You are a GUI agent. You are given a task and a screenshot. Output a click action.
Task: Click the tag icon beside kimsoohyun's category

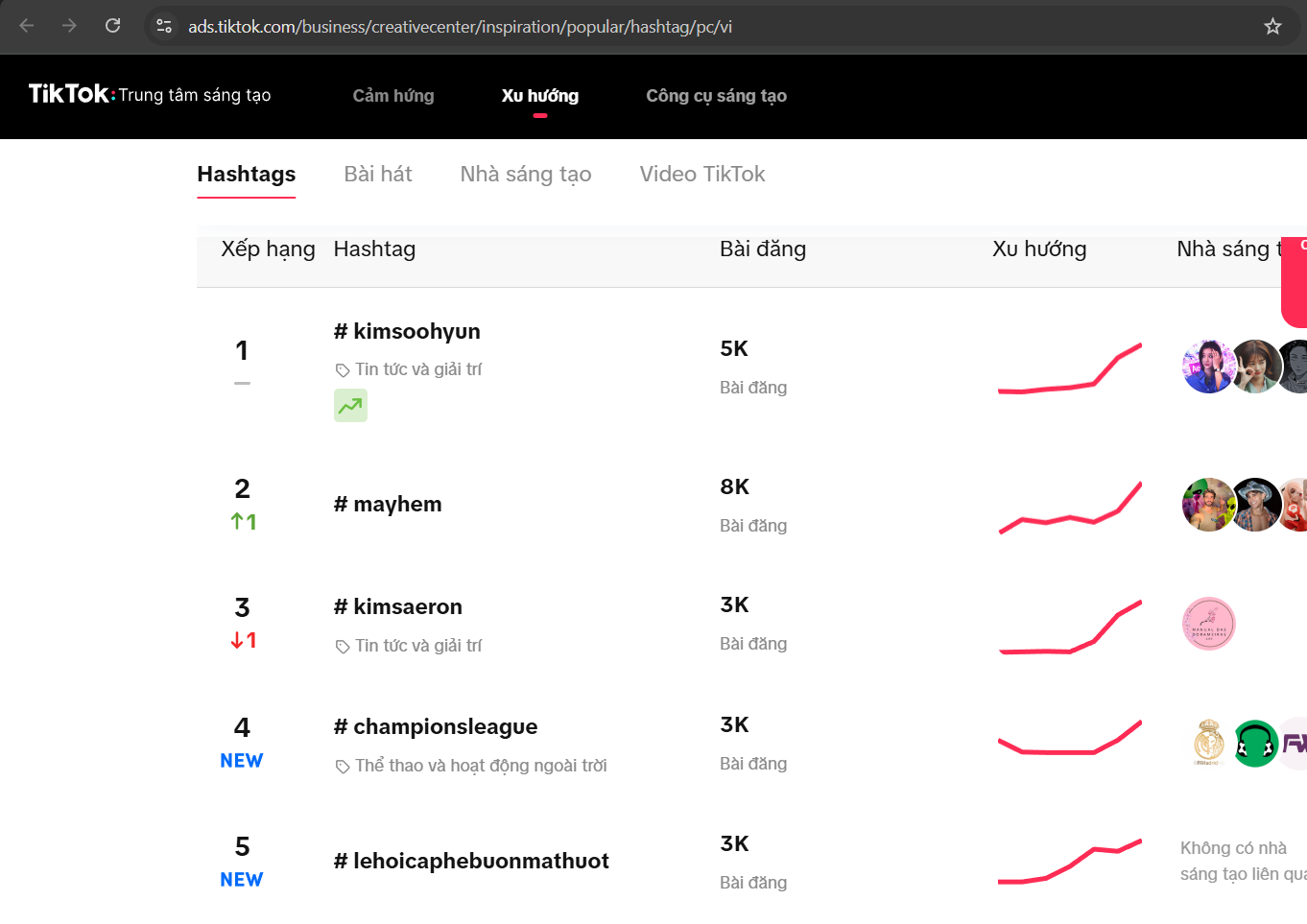coord(343,370)
